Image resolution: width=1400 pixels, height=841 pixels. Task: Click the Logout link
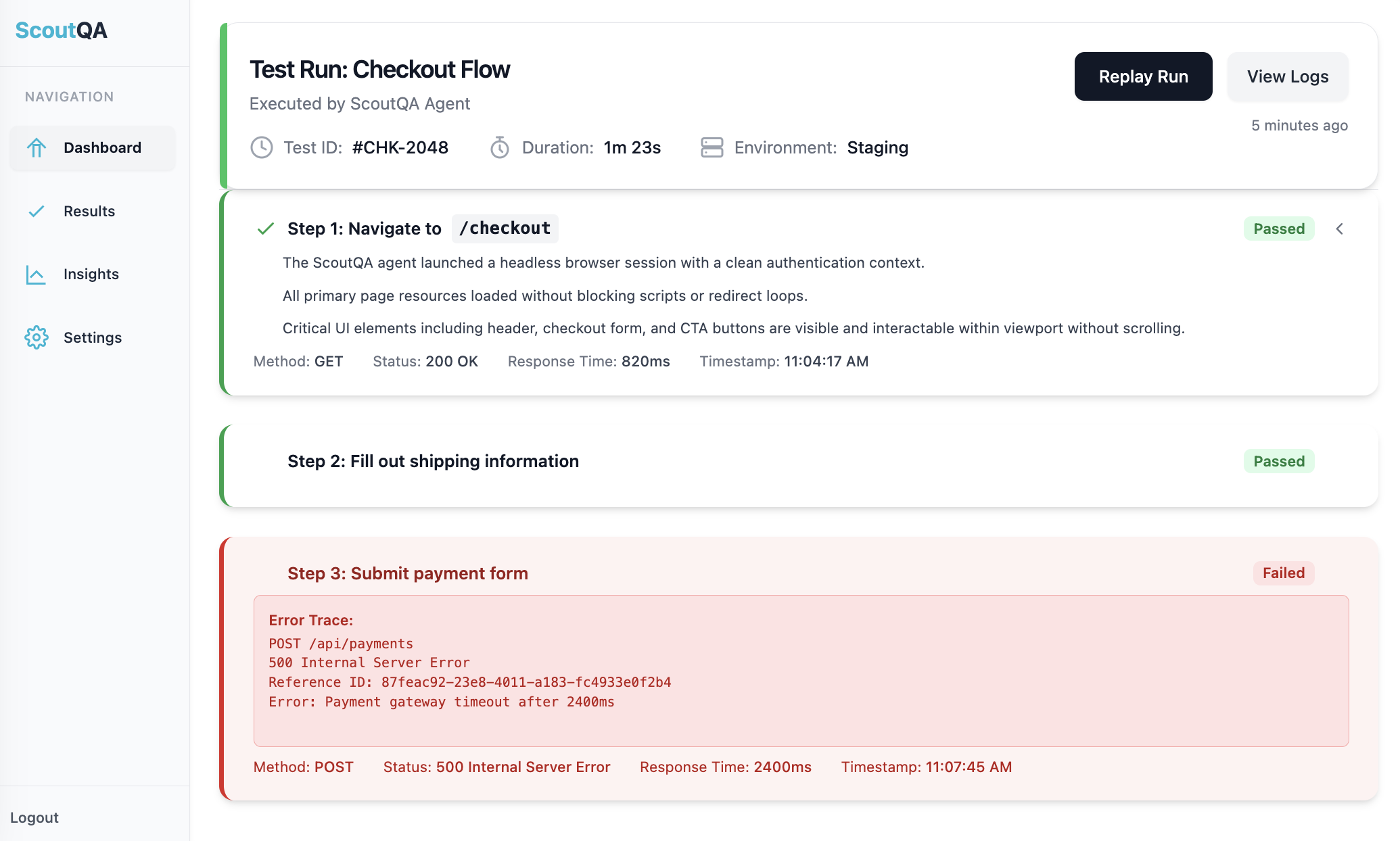(x=34, y=817)
